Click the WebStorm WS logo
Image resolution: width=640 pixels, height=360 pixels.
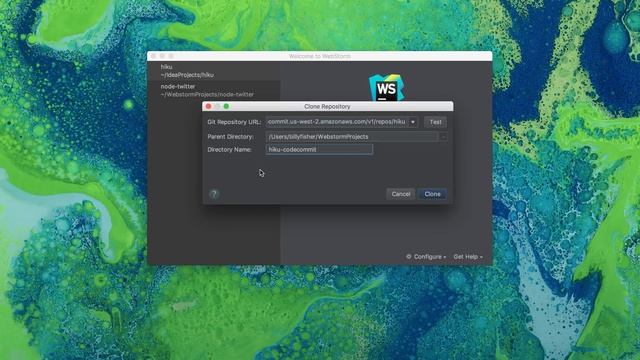386,87
